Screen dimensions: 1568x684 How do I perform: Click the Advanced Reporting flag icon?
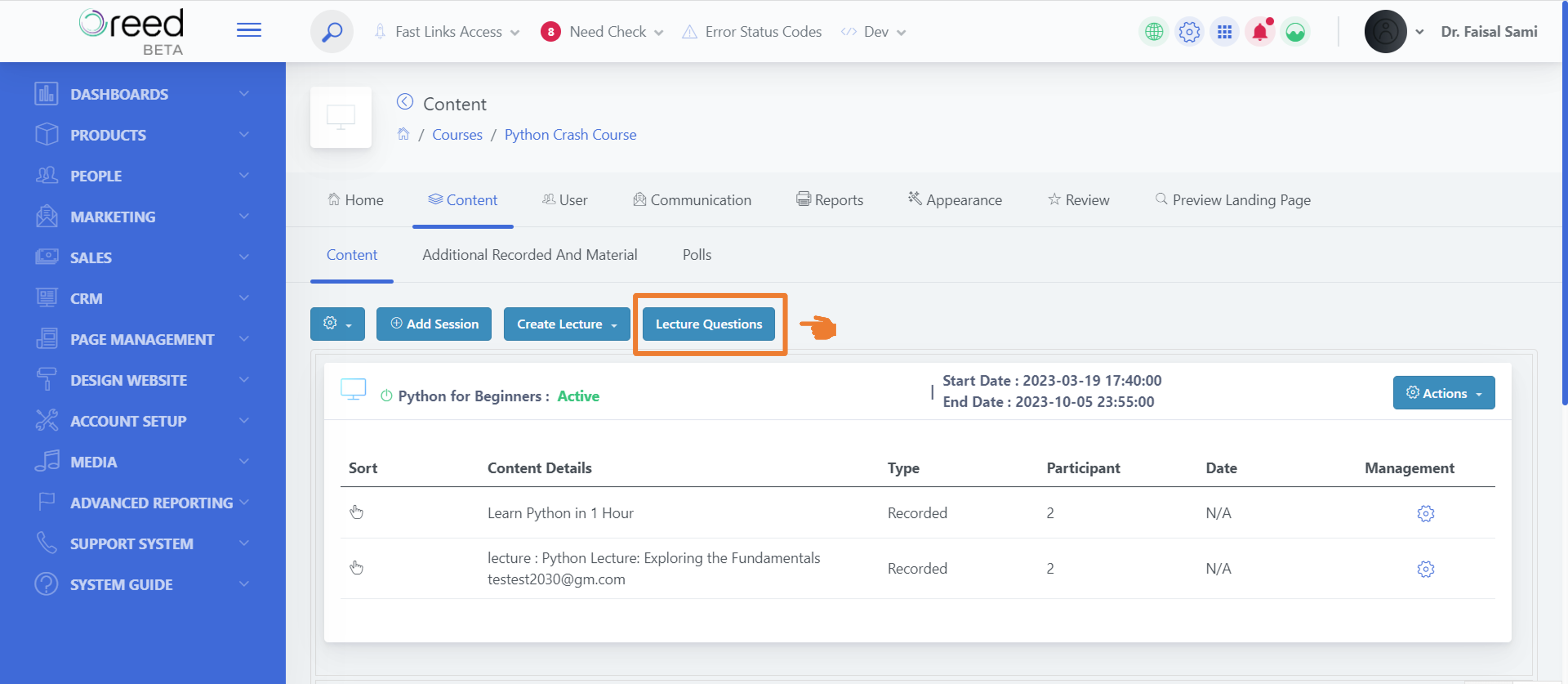pyautogui.click(x=46, y=502)
